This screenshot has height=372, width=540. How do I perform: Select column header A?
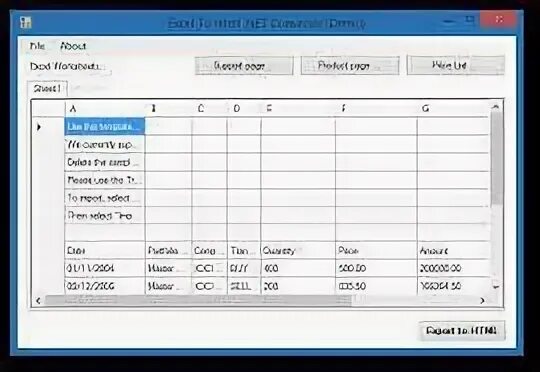(105, 108)
